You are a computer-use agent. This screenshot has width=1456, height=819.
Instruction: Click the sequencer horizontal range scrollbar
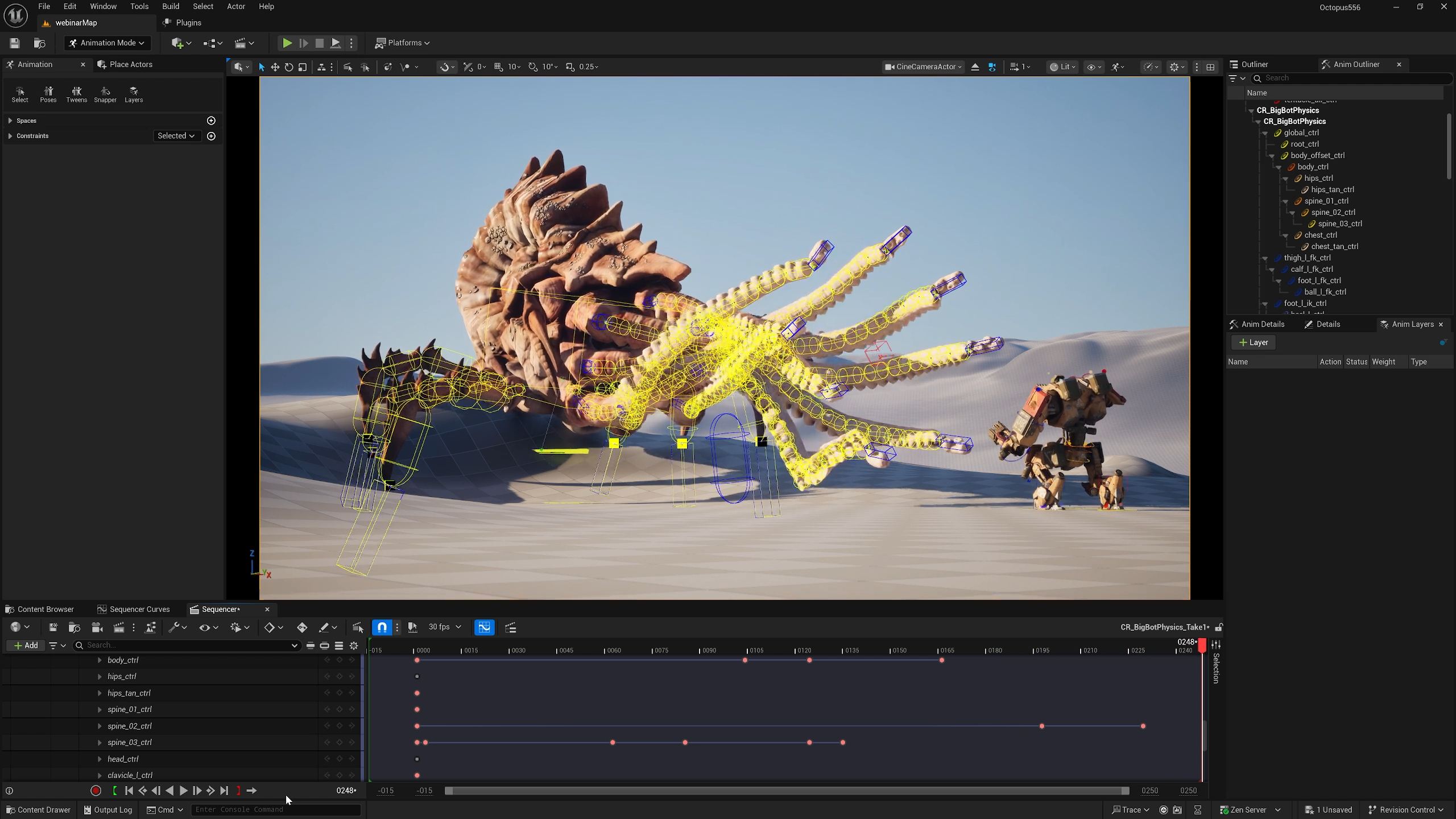[x=787, y=791]
